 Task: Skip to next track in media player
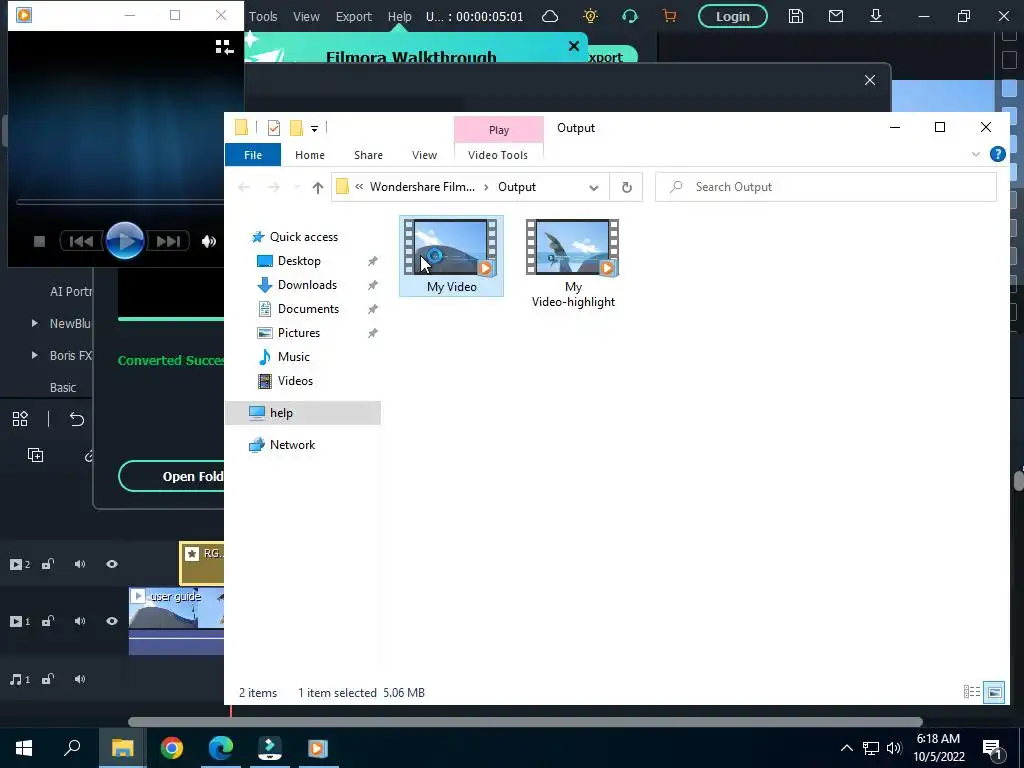point(168,242)
